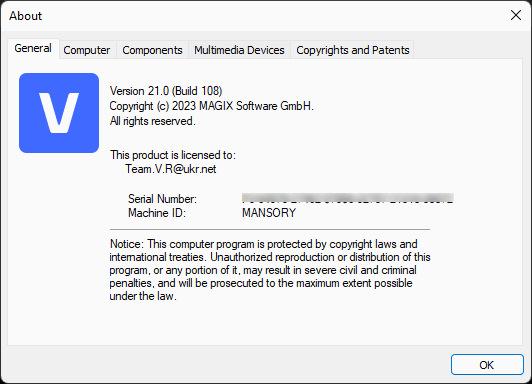Click the Machine ID label
This screenshot has width=532, height=384.
157,213
